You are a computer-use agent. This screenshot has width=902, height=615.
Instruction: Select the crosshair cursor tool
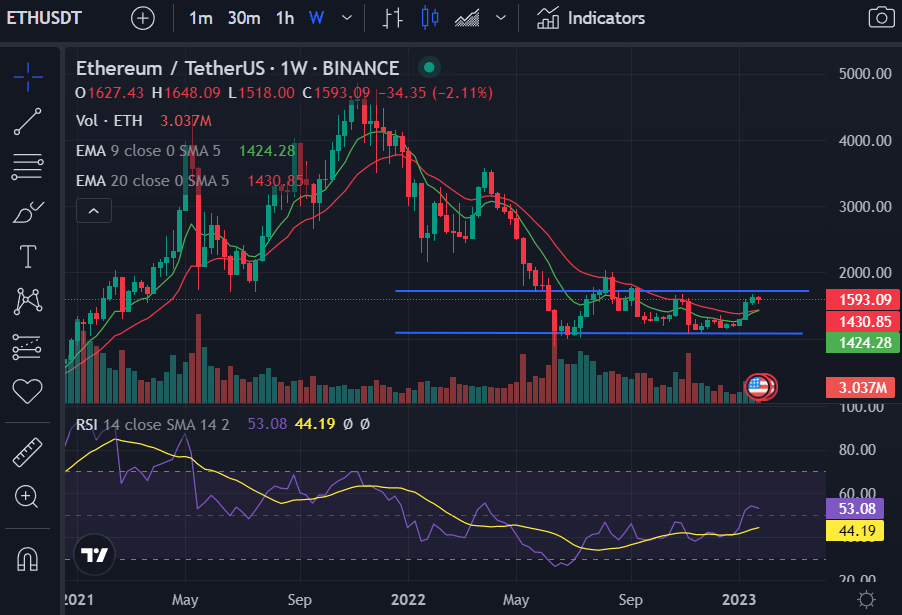click(28, 77)
